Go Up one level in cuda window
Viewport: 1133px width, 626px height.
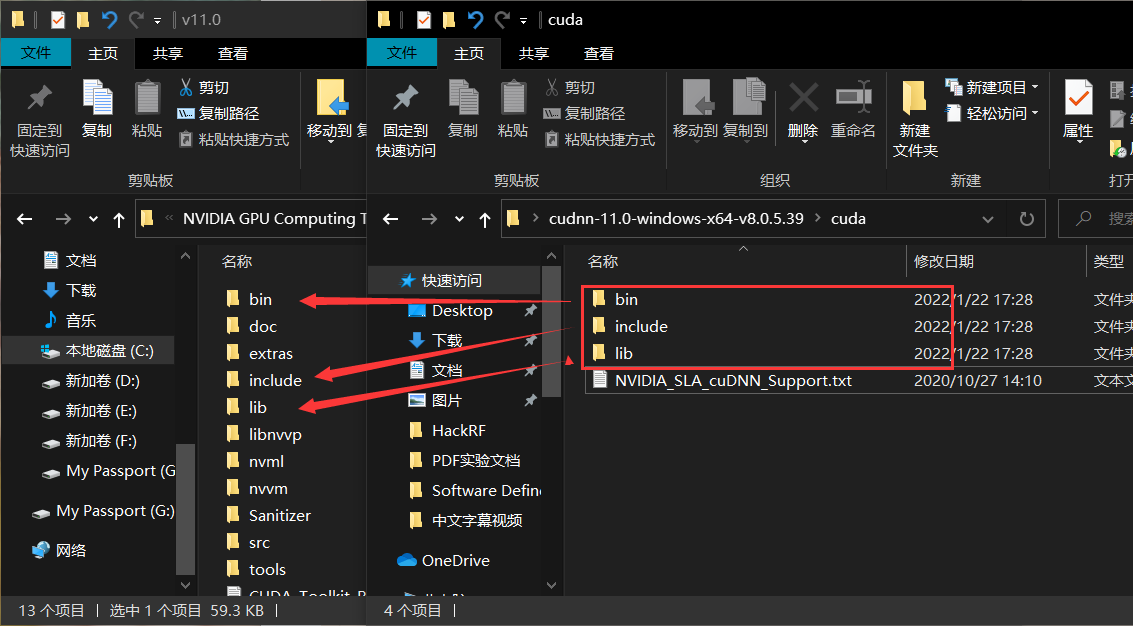tap(485, 219)
